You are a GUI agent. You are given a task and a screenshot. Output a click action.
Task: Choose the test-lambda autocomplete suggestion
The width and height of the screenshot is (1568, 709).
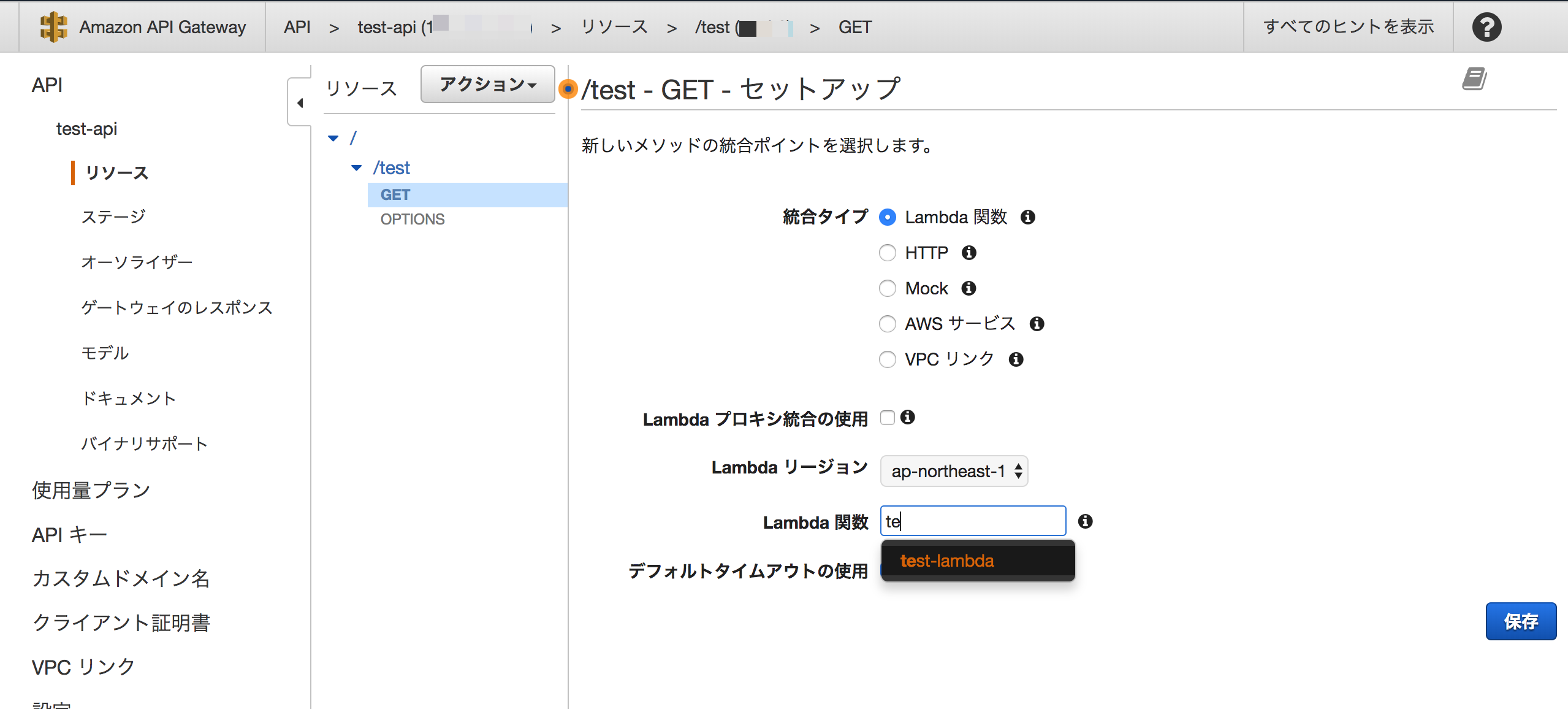point(948,560)
